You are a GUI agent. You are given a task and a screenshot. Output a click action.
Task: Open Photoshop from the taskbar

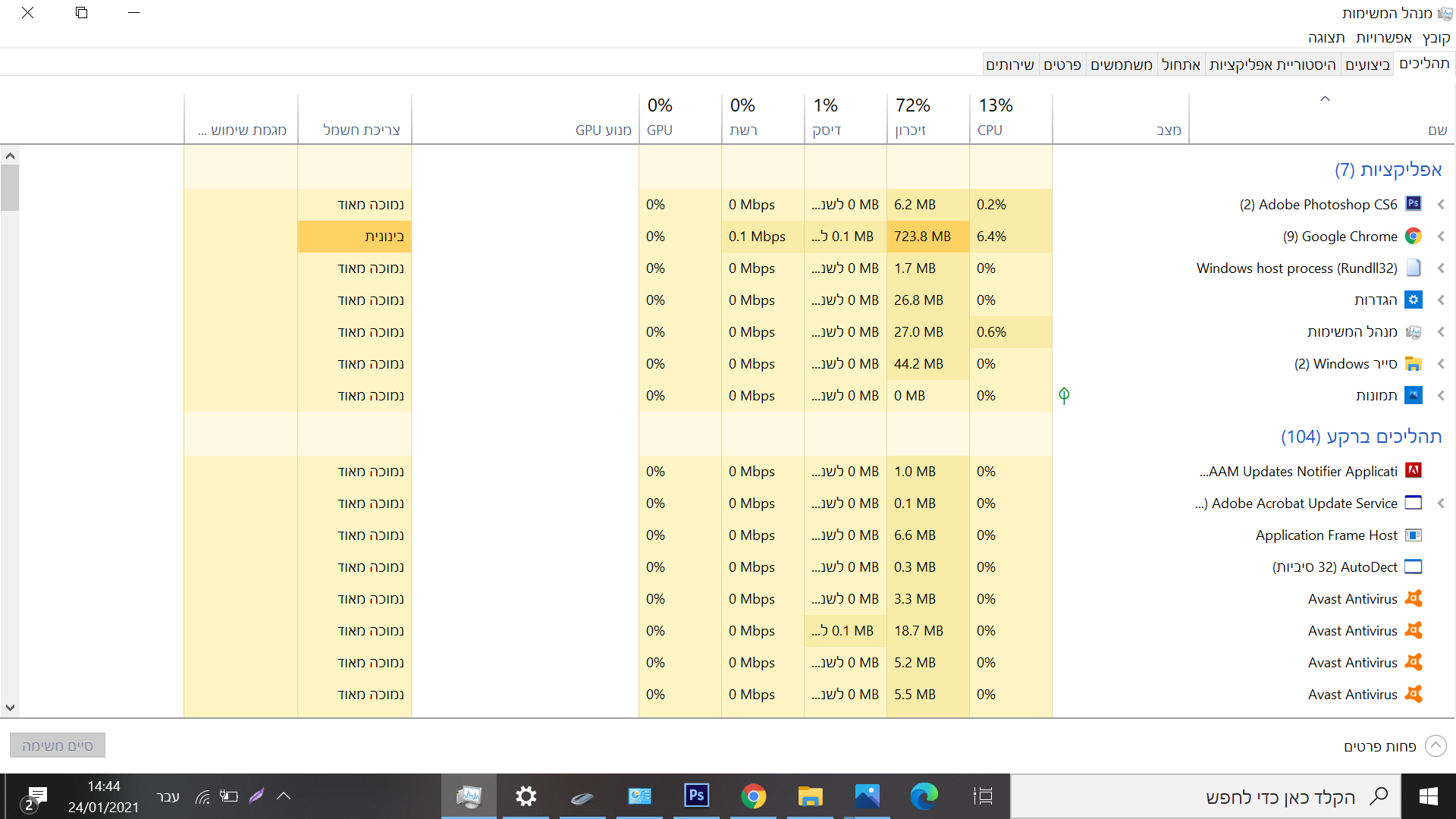tap(696, 795)
